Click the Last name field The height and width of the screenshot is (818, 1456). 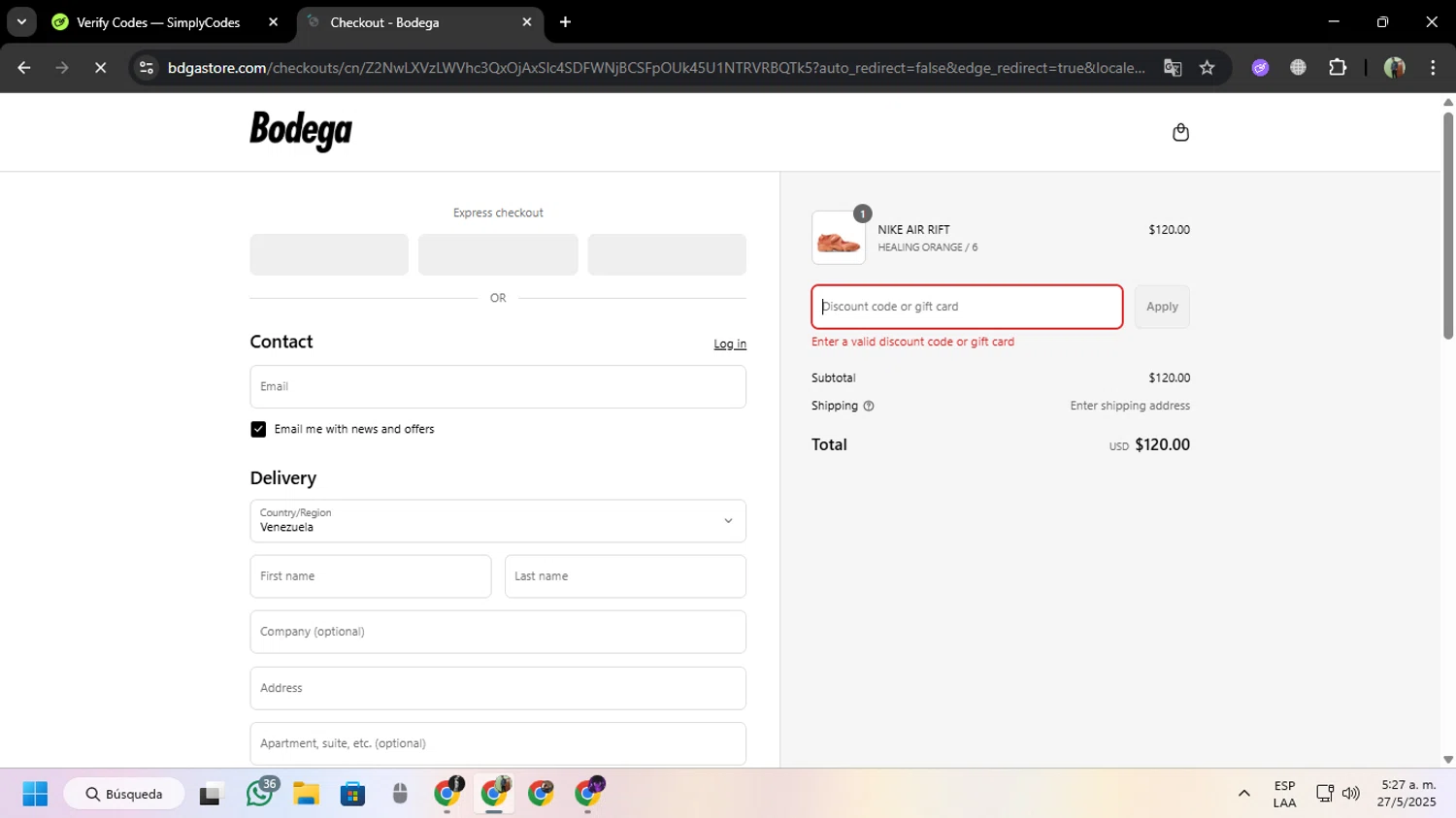pos(625,576)
